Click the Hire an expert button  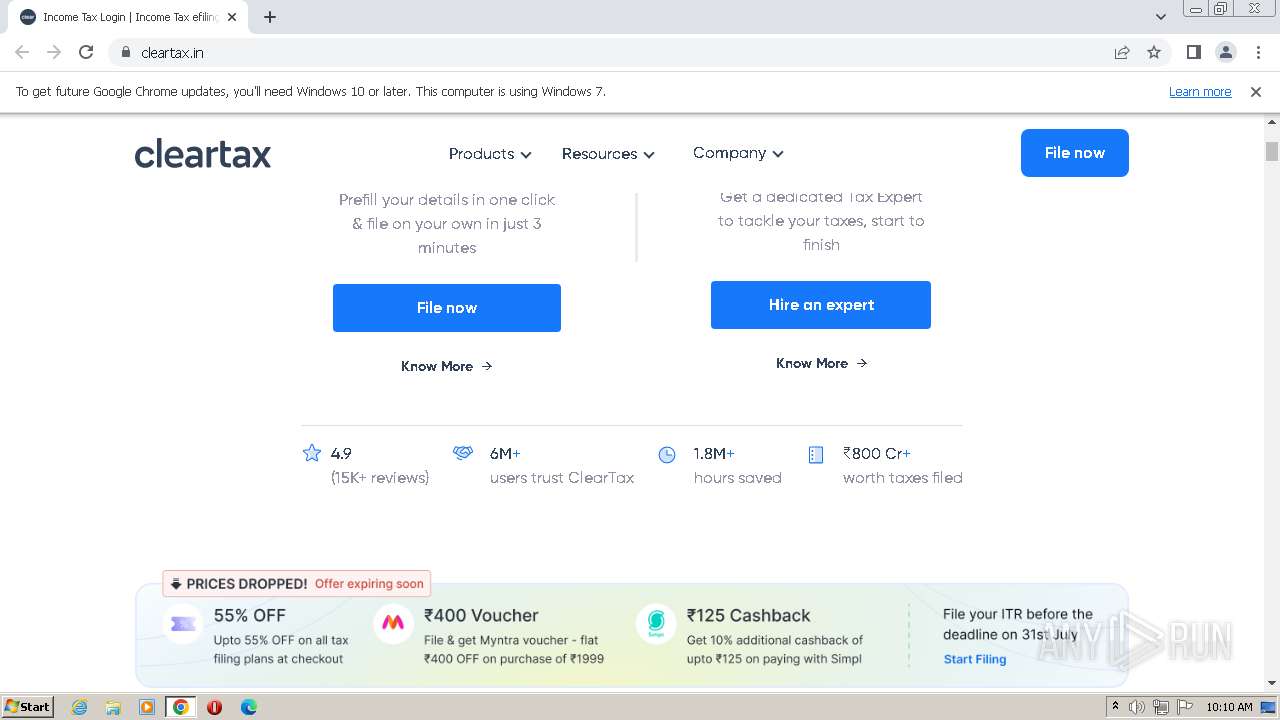[821, 305]
